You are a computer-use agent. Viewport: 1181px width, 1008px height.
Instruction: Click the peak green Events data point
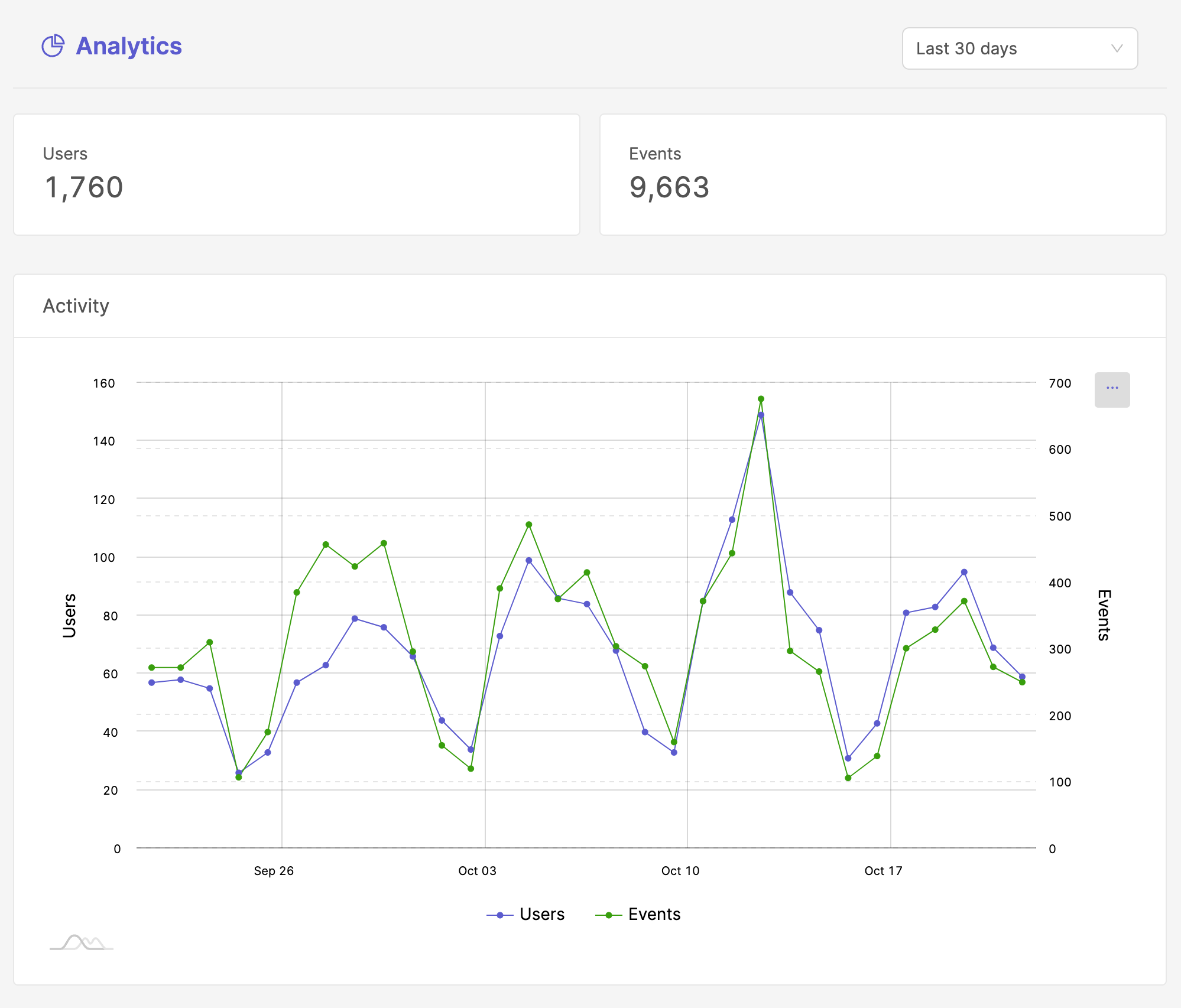click(761, 399)
